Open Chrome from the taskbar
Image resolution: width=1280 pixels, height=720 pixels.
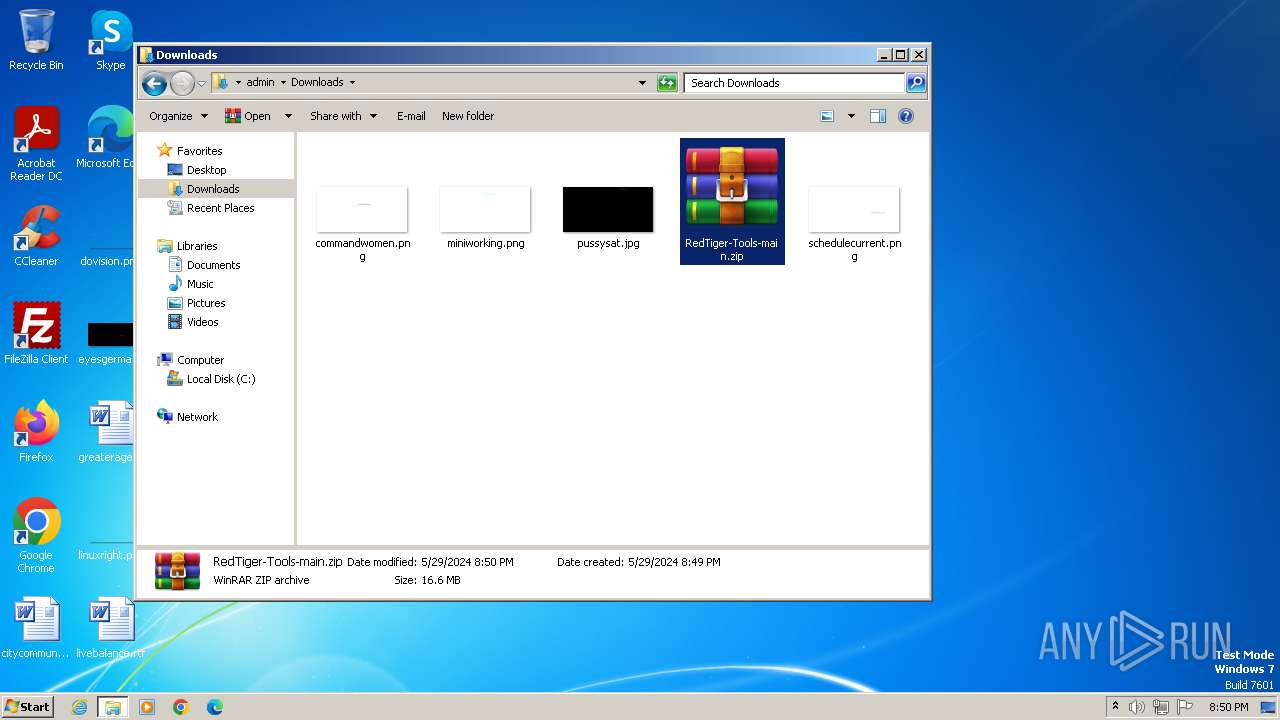tap(181, 707)
